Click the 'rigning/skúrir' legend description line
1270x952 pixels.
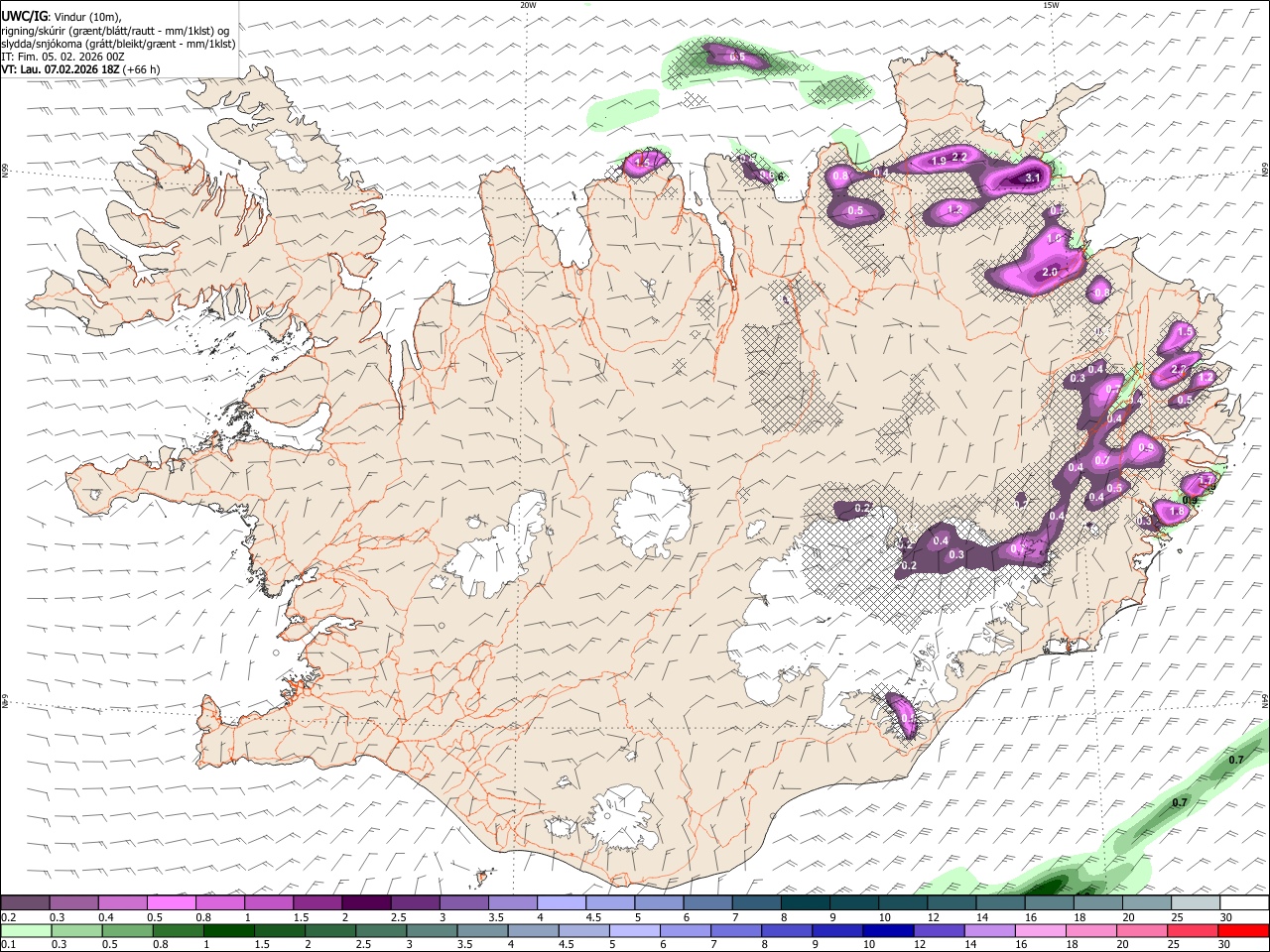click(x=115, y=30)
